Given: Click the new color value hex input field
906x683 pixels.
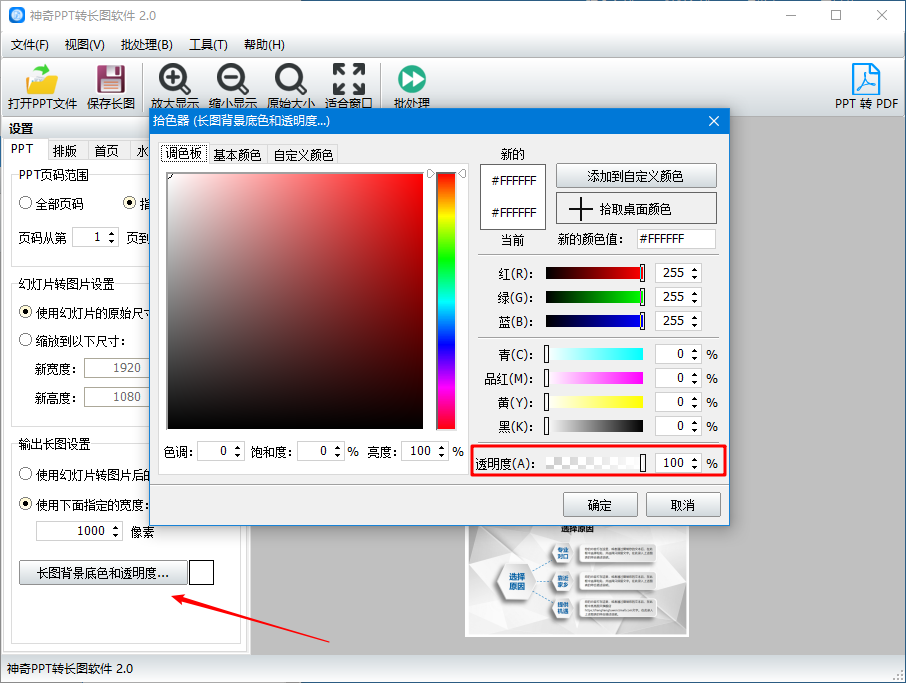Looking at the screenshot, I should 676,239.
